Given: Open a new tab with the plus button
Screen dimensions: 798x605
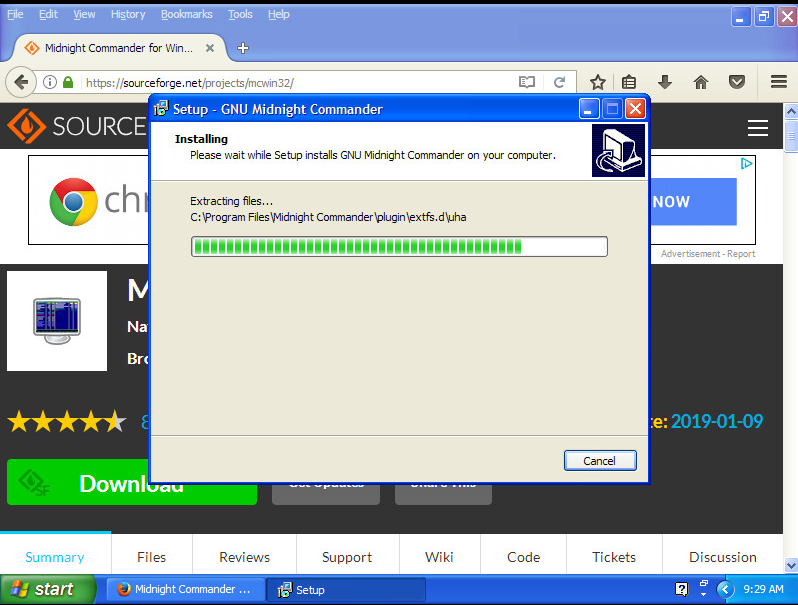Looking at the screenshot, I should pyautogui.click(x=243, y=48).
